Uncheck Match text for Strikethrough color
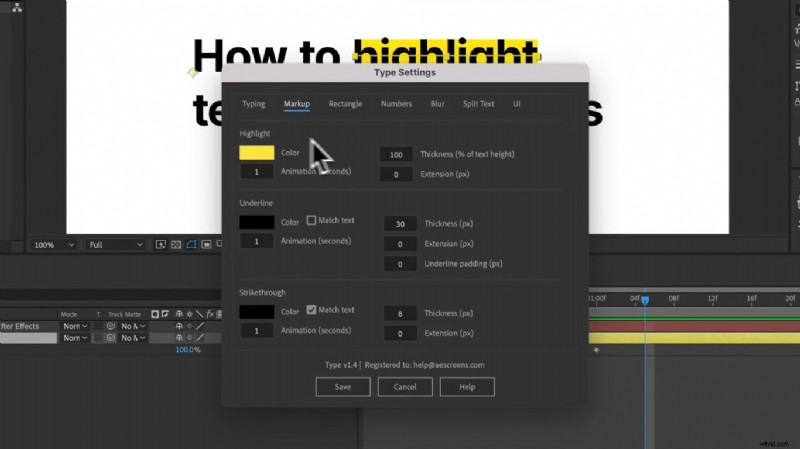This screenshot has height=449, width=800. (311, 310)
